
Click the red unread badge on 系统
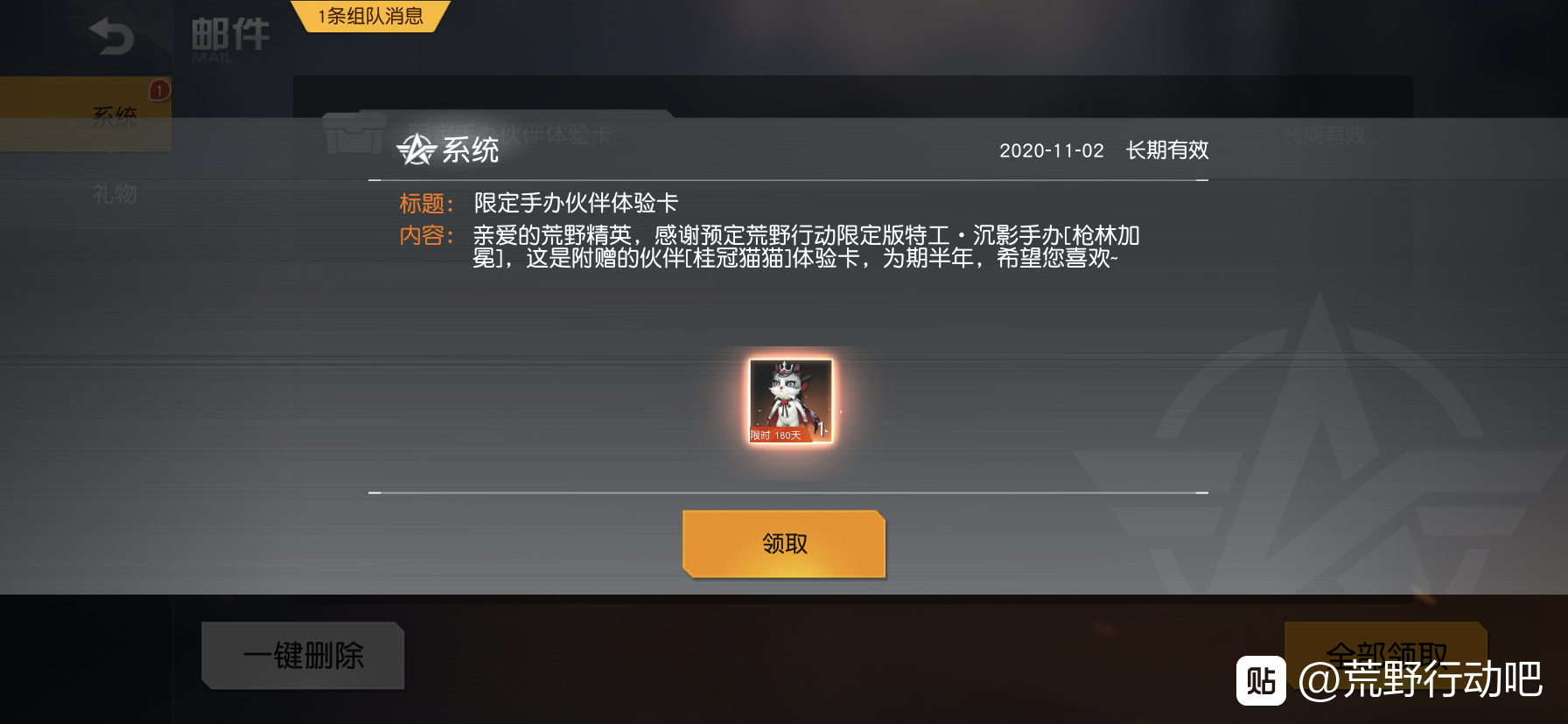(159, 90)
